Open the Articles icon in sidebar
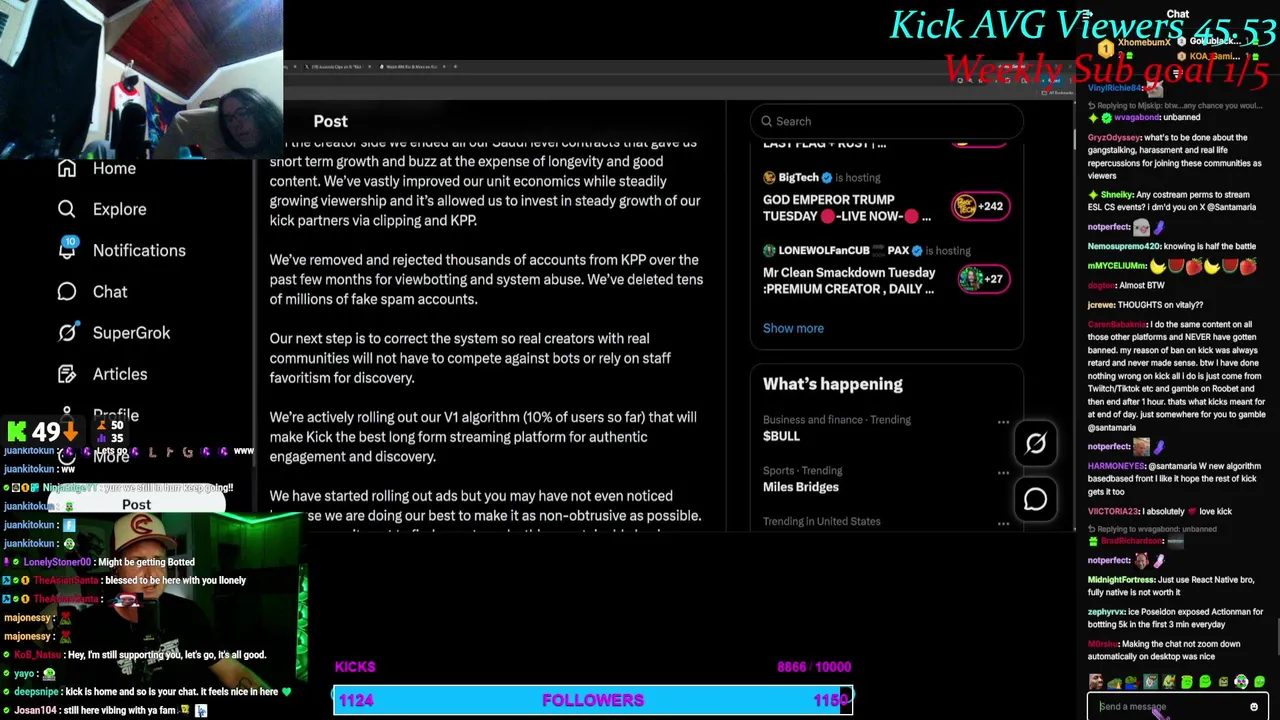 67,373
